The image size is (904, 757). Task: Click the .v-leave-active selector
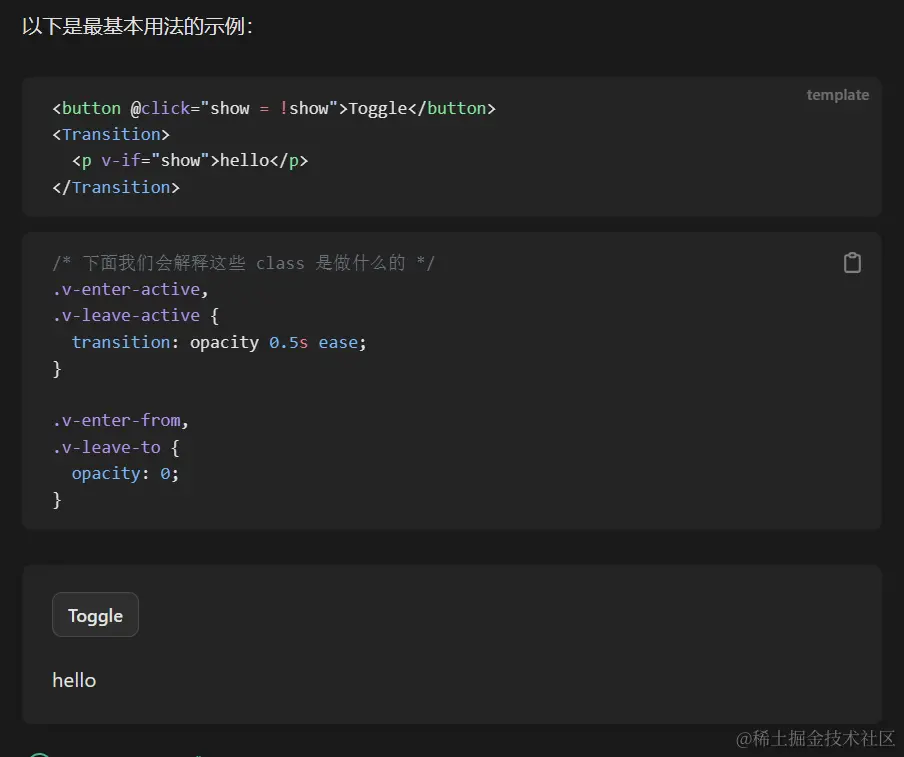pyautogui.click(x=126, y=315)
